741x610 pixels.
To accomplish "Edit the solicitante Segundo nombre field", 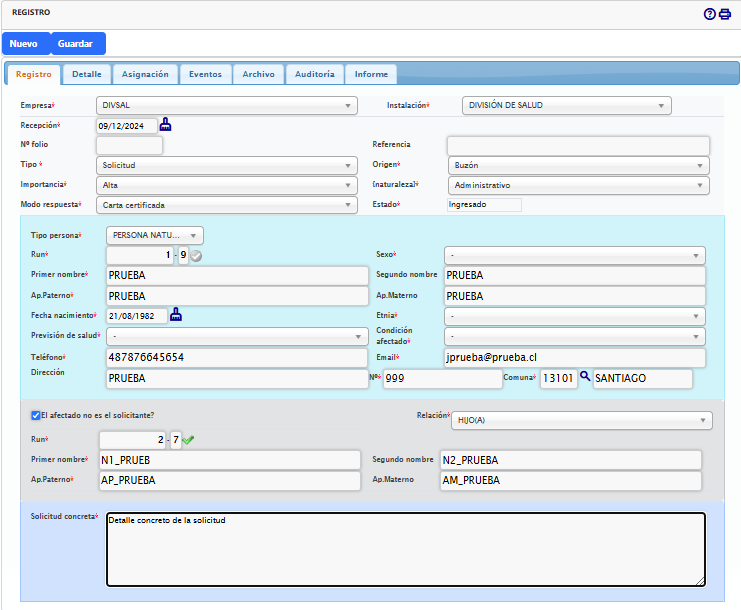I will click(x=575, y=275).
